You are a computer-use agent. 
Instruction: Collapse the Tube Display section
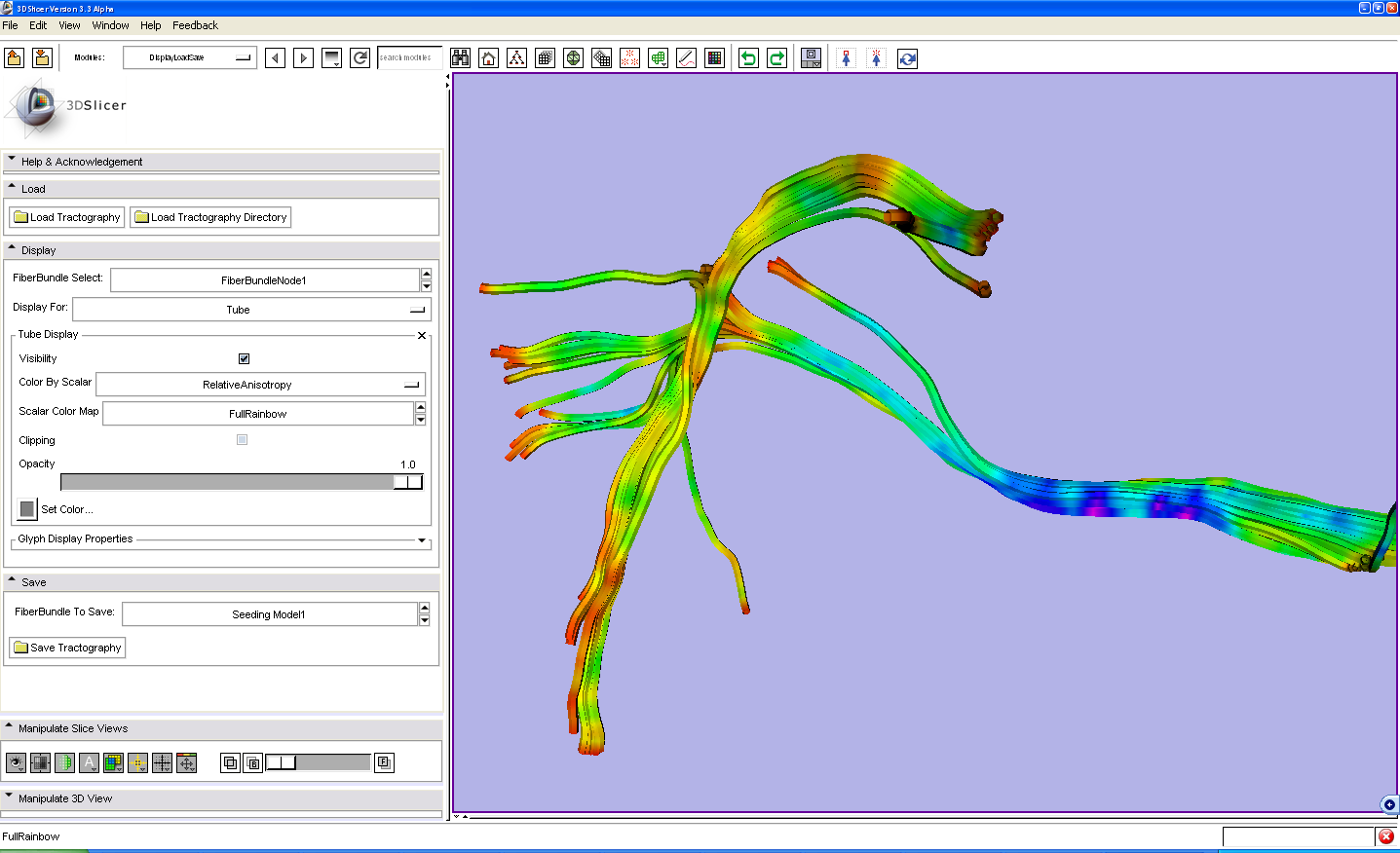tap(421, 335)
